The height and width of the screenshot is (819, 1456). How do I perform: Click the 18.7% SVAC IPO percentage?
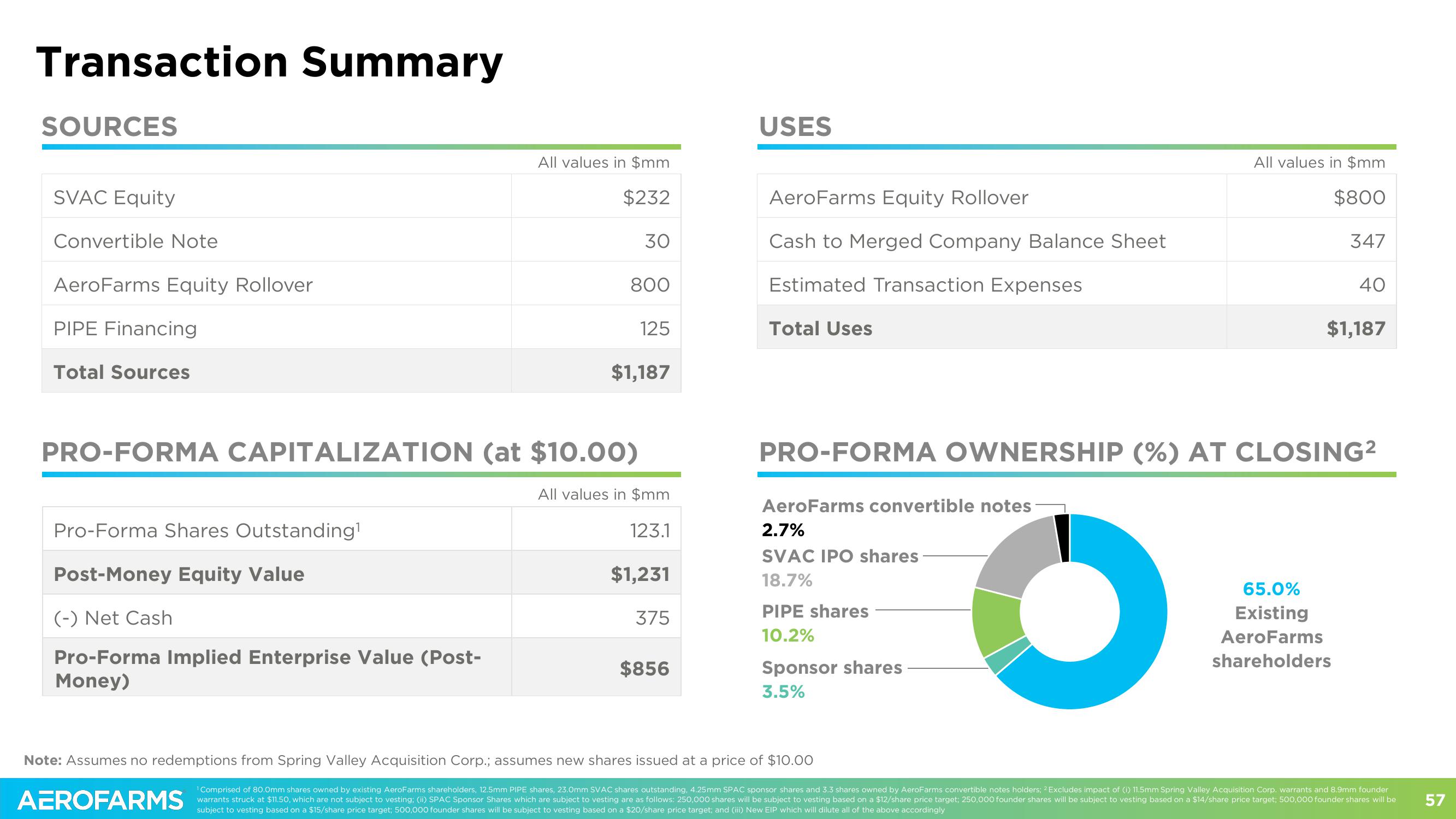pyautogui.click(x=787, y=580)
